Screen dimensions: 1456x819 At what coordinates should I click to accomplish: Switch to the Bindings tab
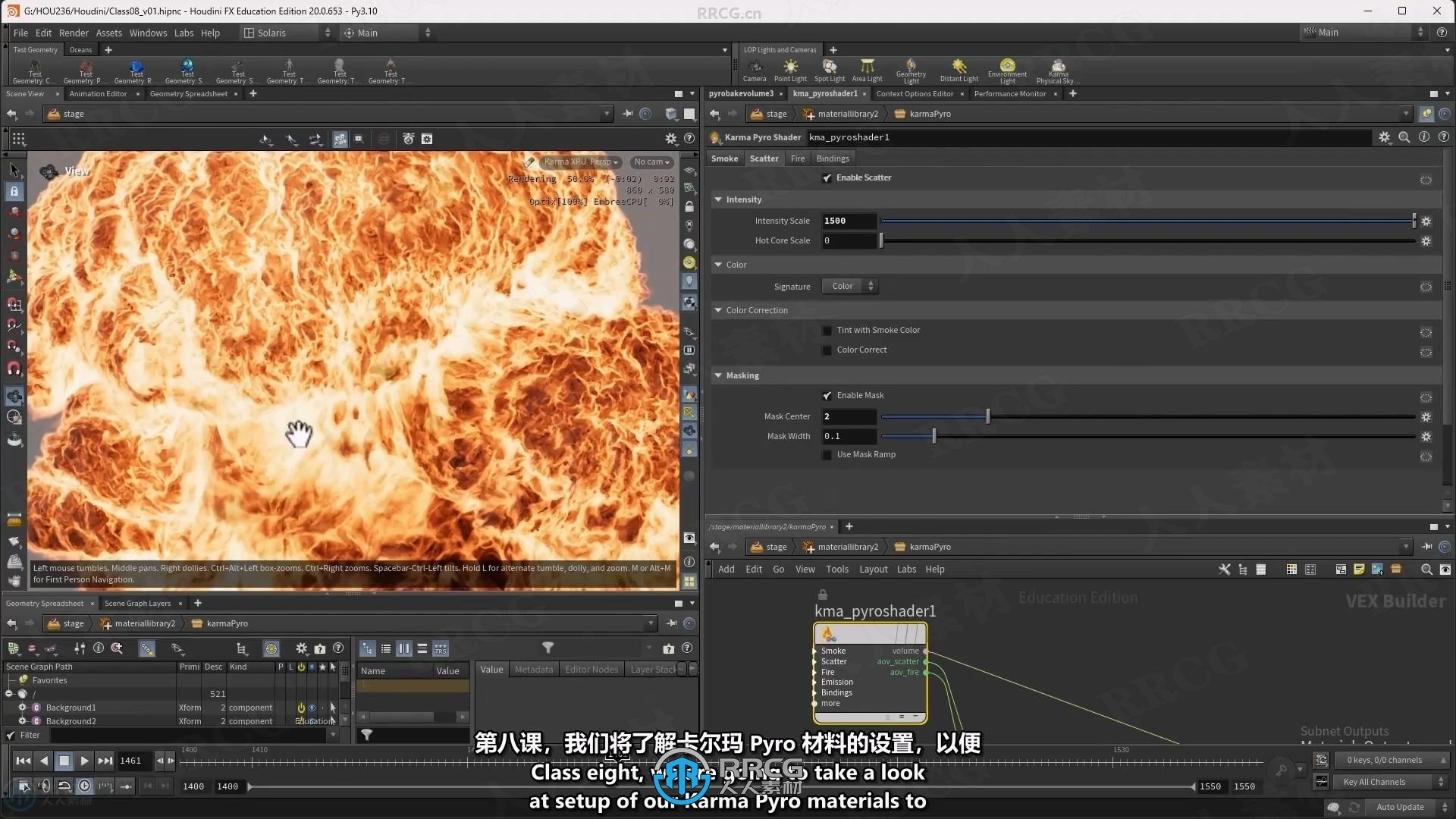click(832, 158)
